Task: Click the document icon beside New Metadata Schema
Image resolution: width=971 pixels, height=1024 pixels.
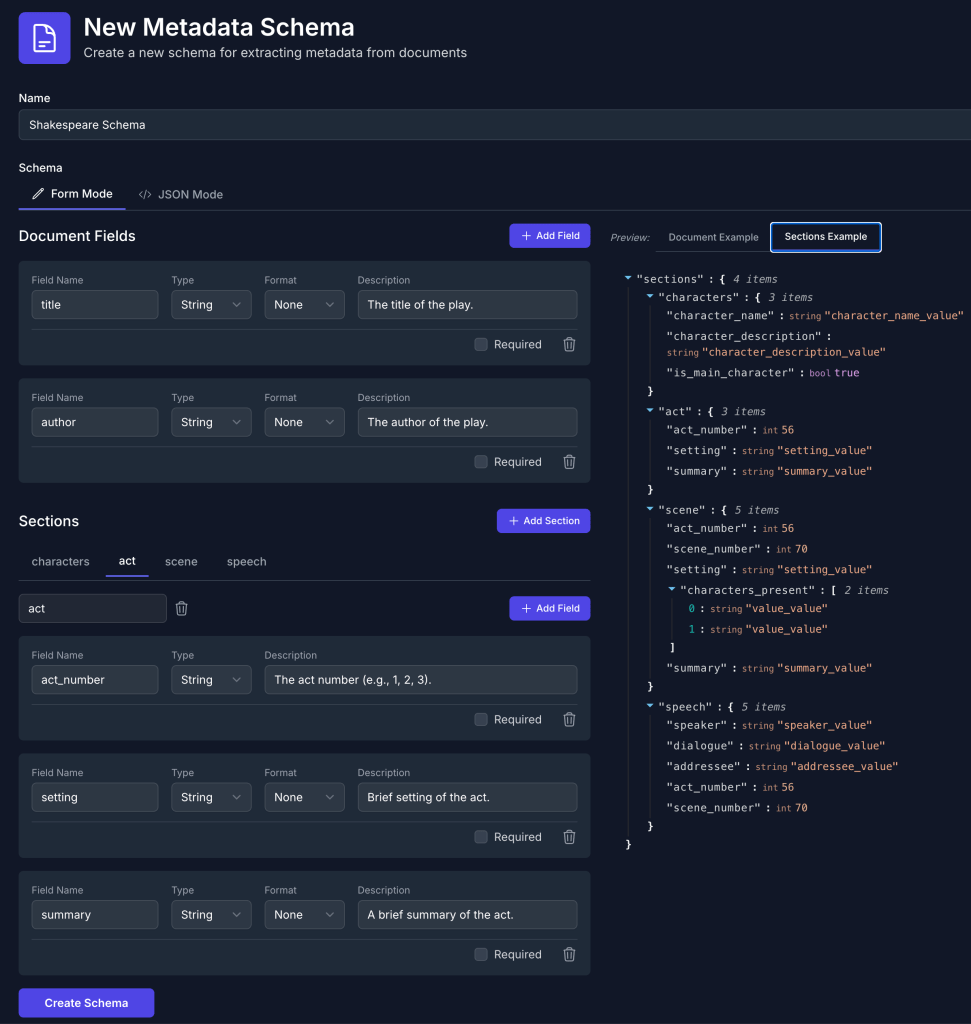Action: 44,38
